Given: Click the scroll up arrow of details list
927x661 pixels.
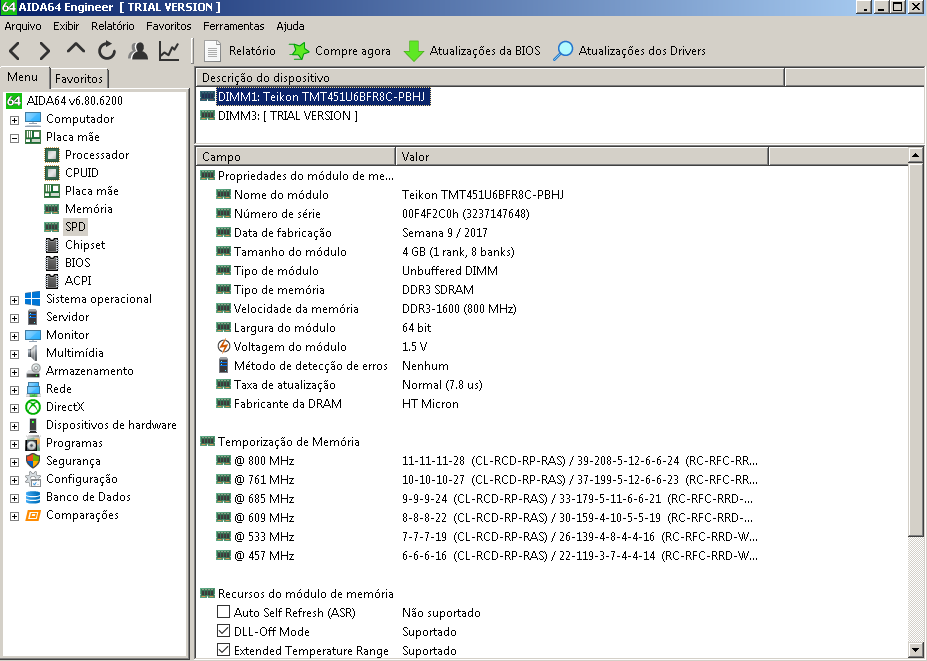Looking at the screenshot, I should click(915, 155).
